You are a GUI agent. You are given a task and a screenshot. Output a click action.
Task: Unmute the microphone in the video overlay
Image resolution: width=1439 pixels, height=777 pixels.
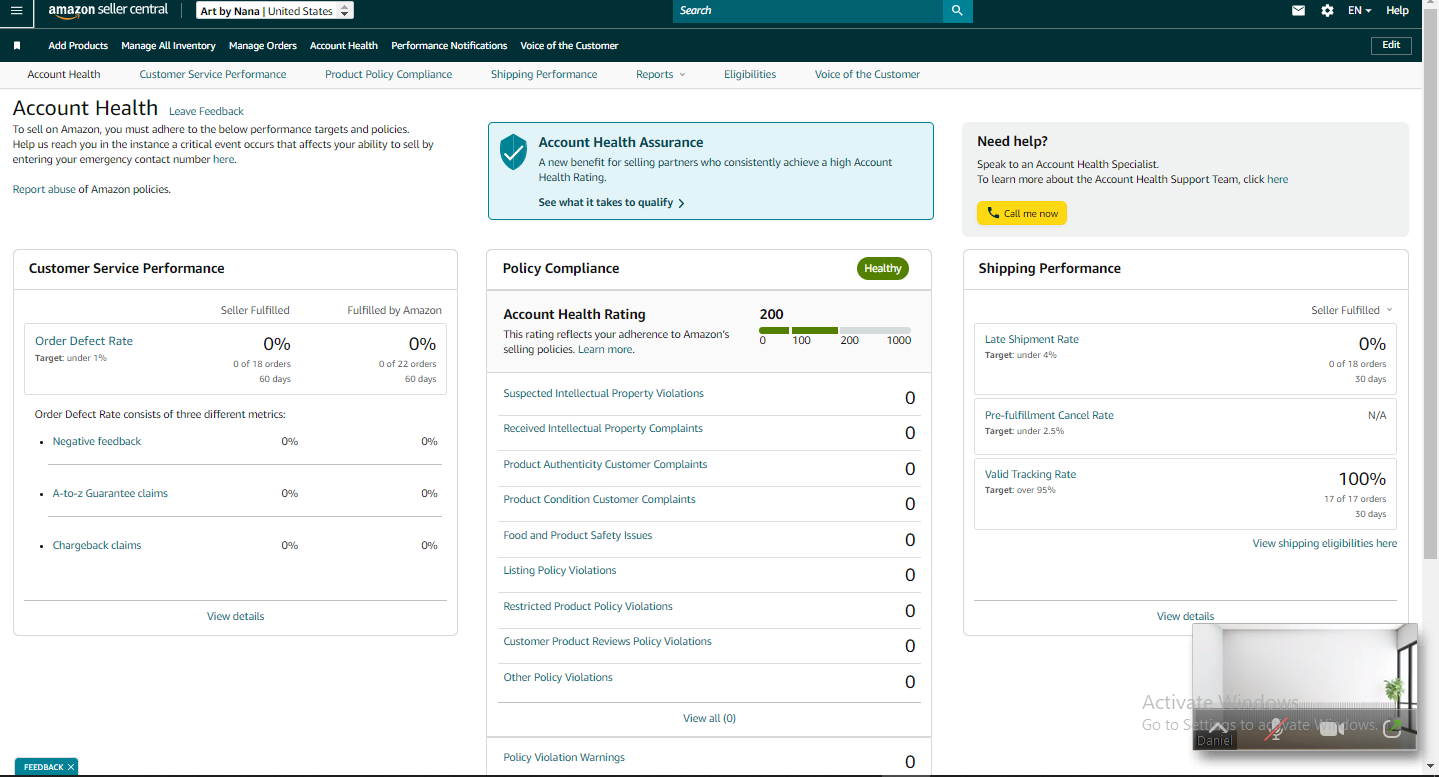(1274, 729)
